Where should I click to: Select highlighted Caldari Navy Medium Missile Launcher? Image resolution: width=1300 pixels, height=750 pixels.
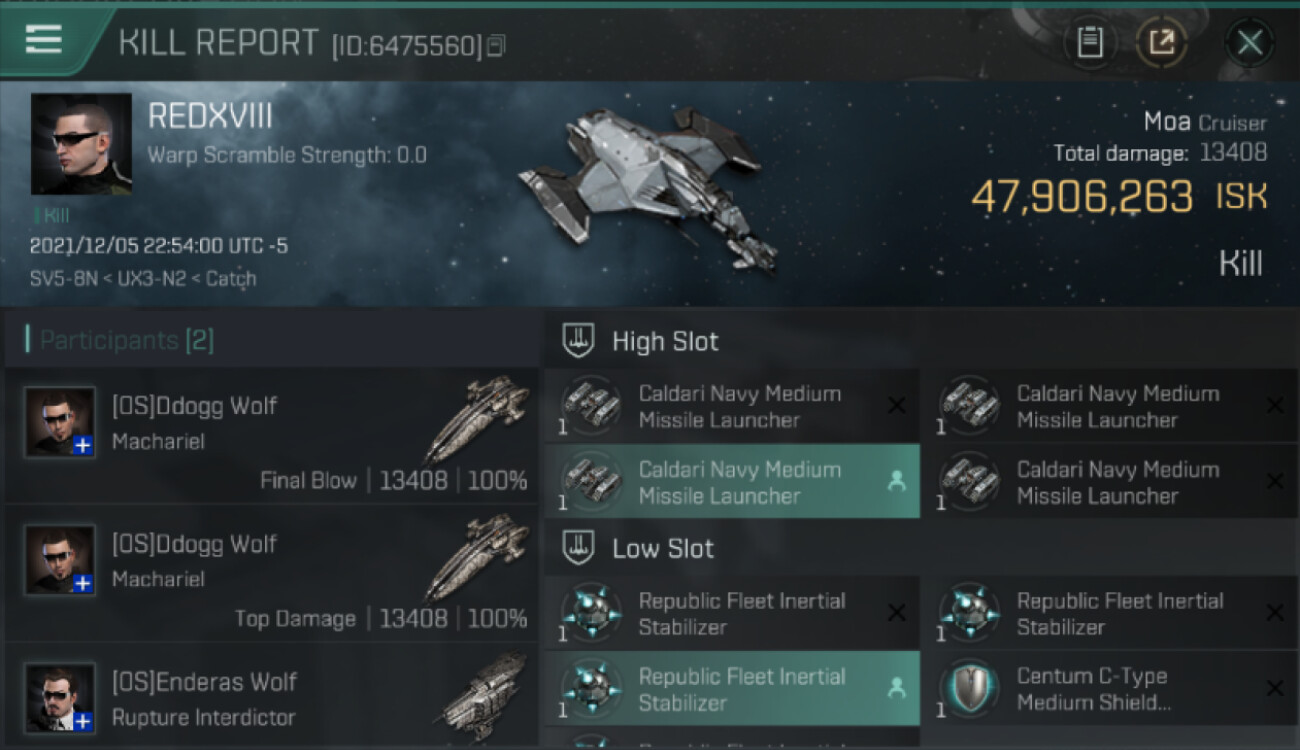(x=732, y=482)
